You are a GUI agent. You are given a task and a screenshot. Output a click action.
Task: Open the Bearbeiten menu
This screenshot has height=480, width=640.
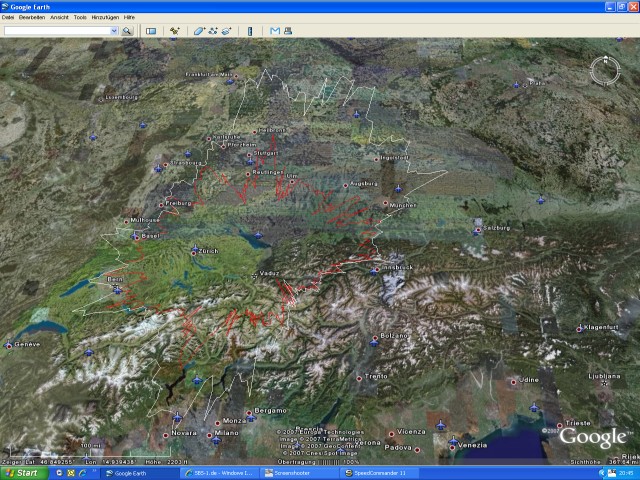32,17
